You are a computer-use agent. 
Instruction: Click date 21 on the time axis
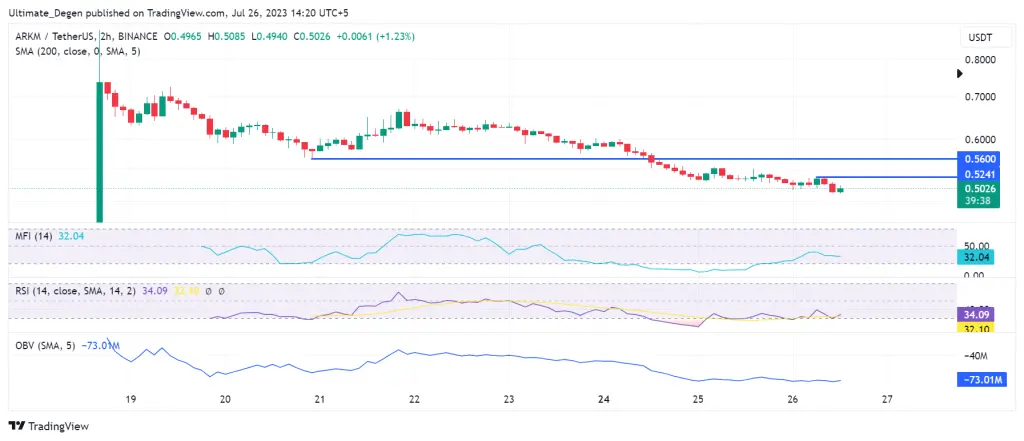click(x=319, y=399)
